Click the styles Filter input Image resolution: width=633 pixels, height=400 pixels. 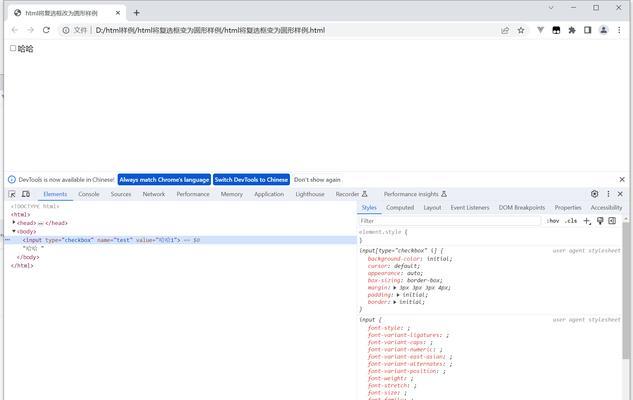(449, 221)
